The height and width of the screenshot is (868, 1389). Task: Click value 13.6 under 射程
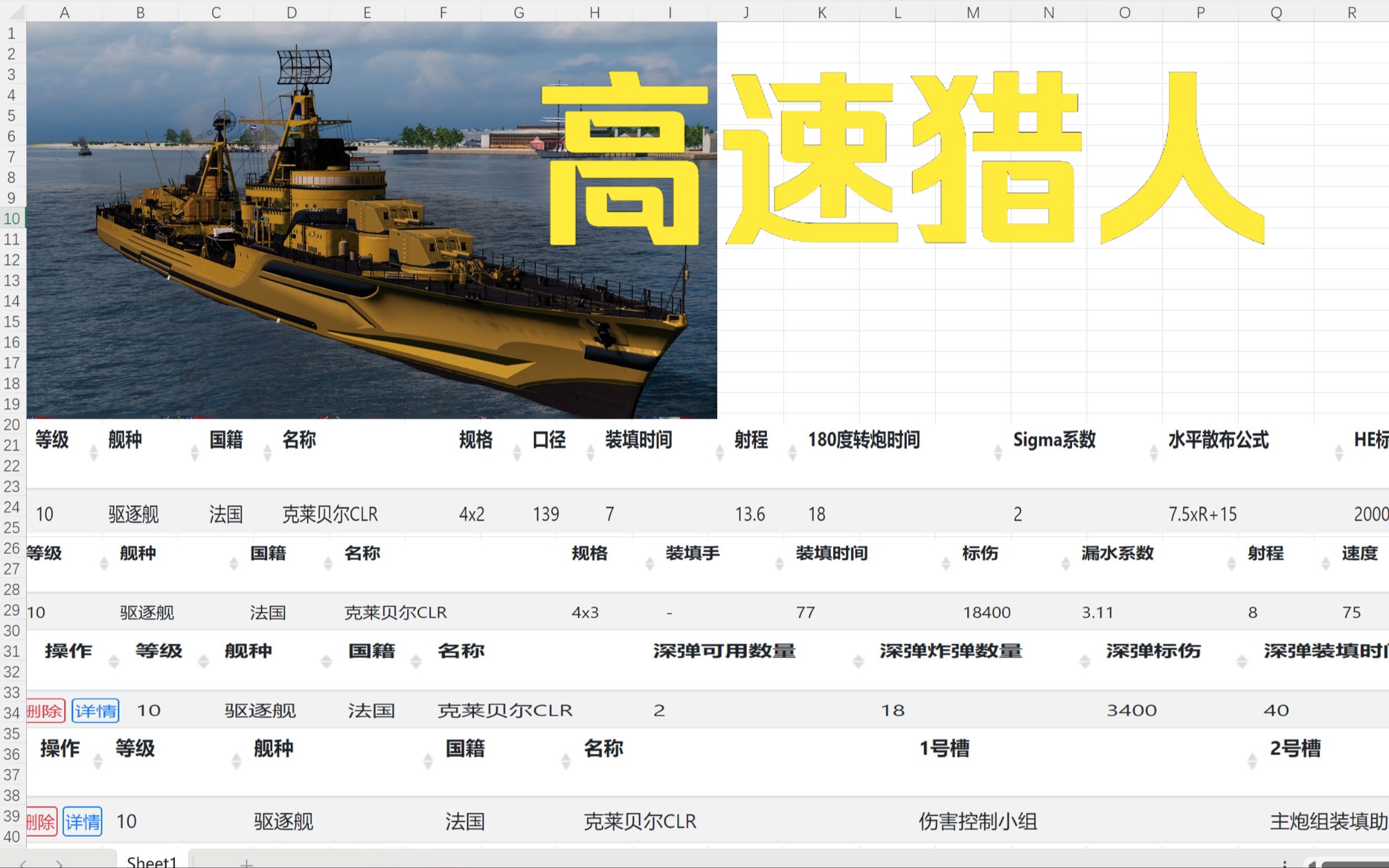(750, 515)
